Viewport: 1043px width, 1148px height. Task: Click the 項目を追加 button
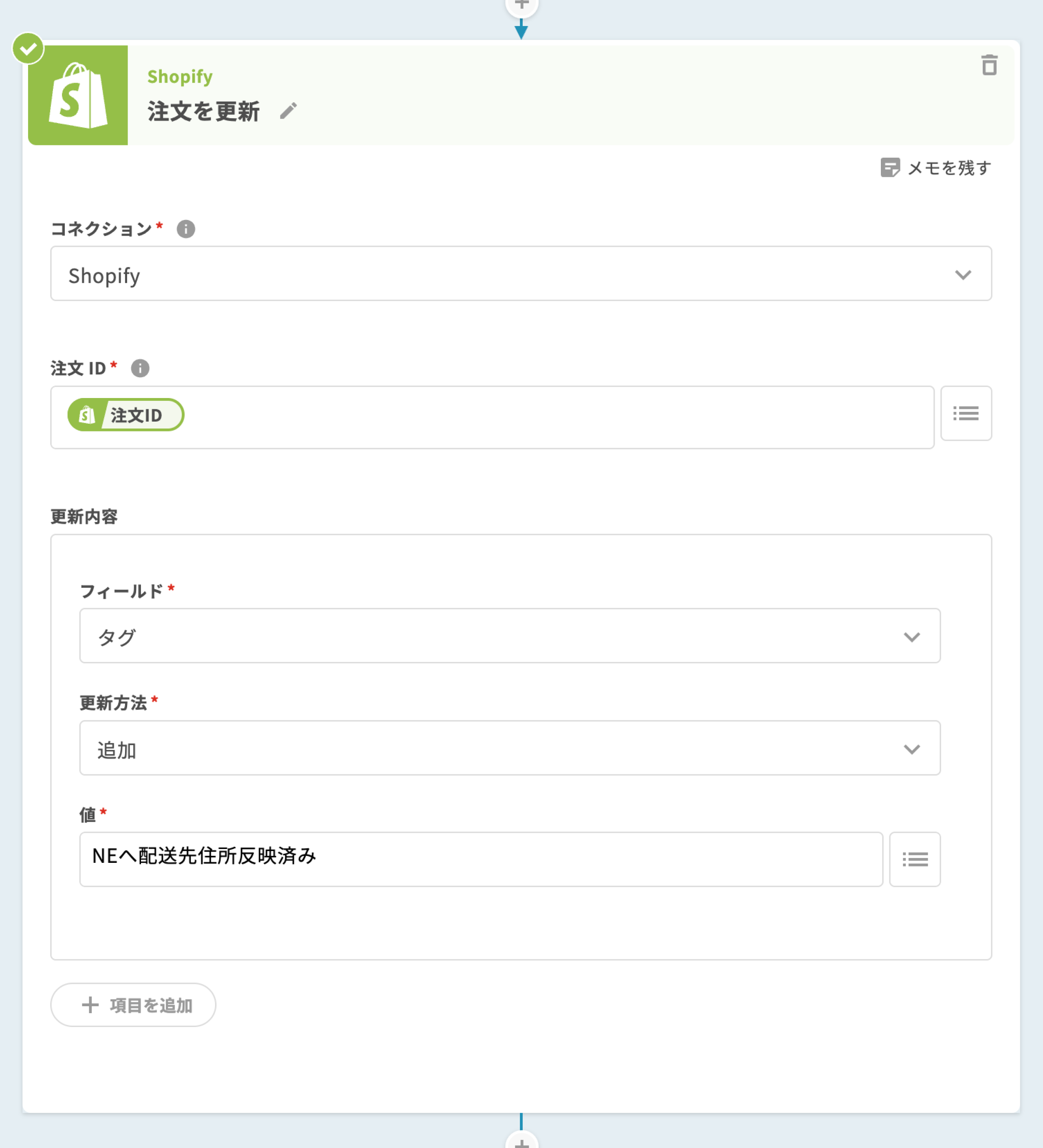(133, 1005)
